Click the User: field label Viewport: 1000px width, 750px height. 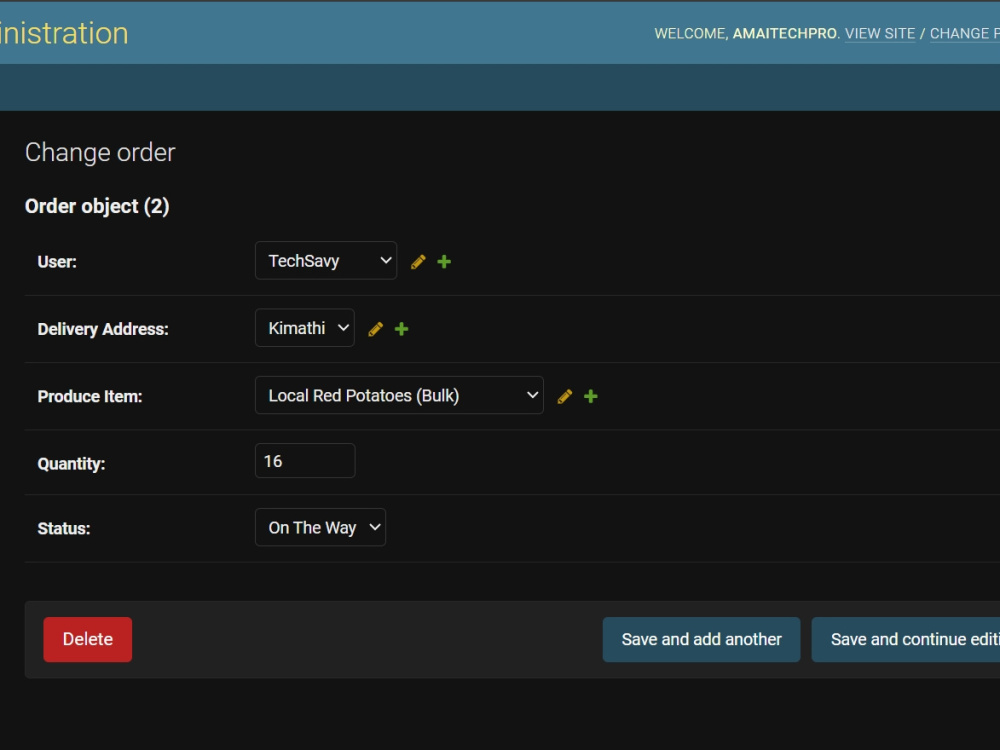click(x=57, y=262)
